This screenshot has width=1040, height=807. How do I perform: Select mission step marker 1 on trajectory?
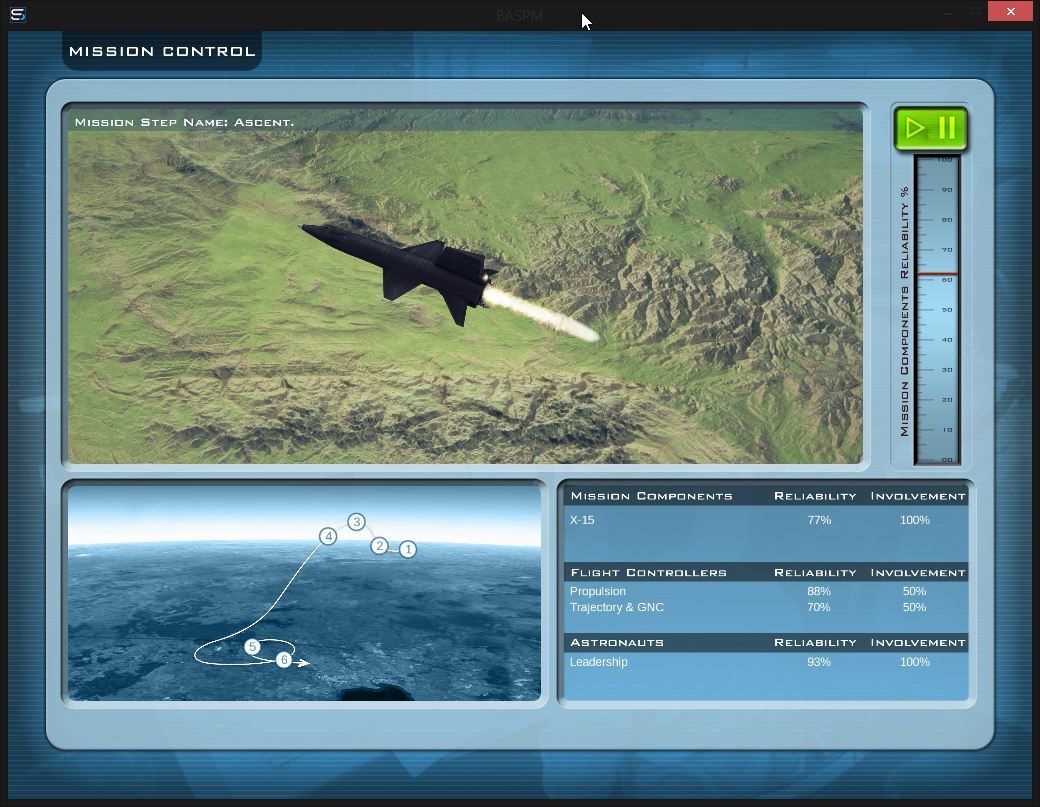point(408,549)
